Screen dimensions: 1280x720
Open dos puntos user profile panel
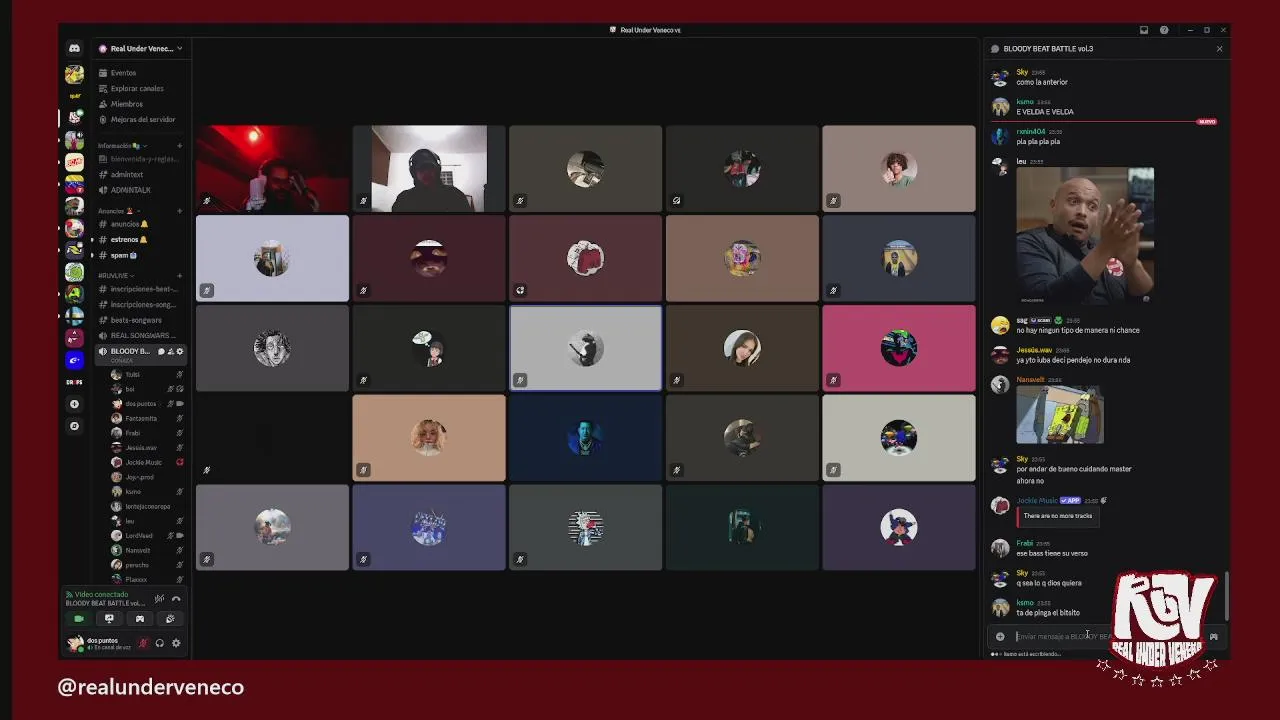(99, 643)
